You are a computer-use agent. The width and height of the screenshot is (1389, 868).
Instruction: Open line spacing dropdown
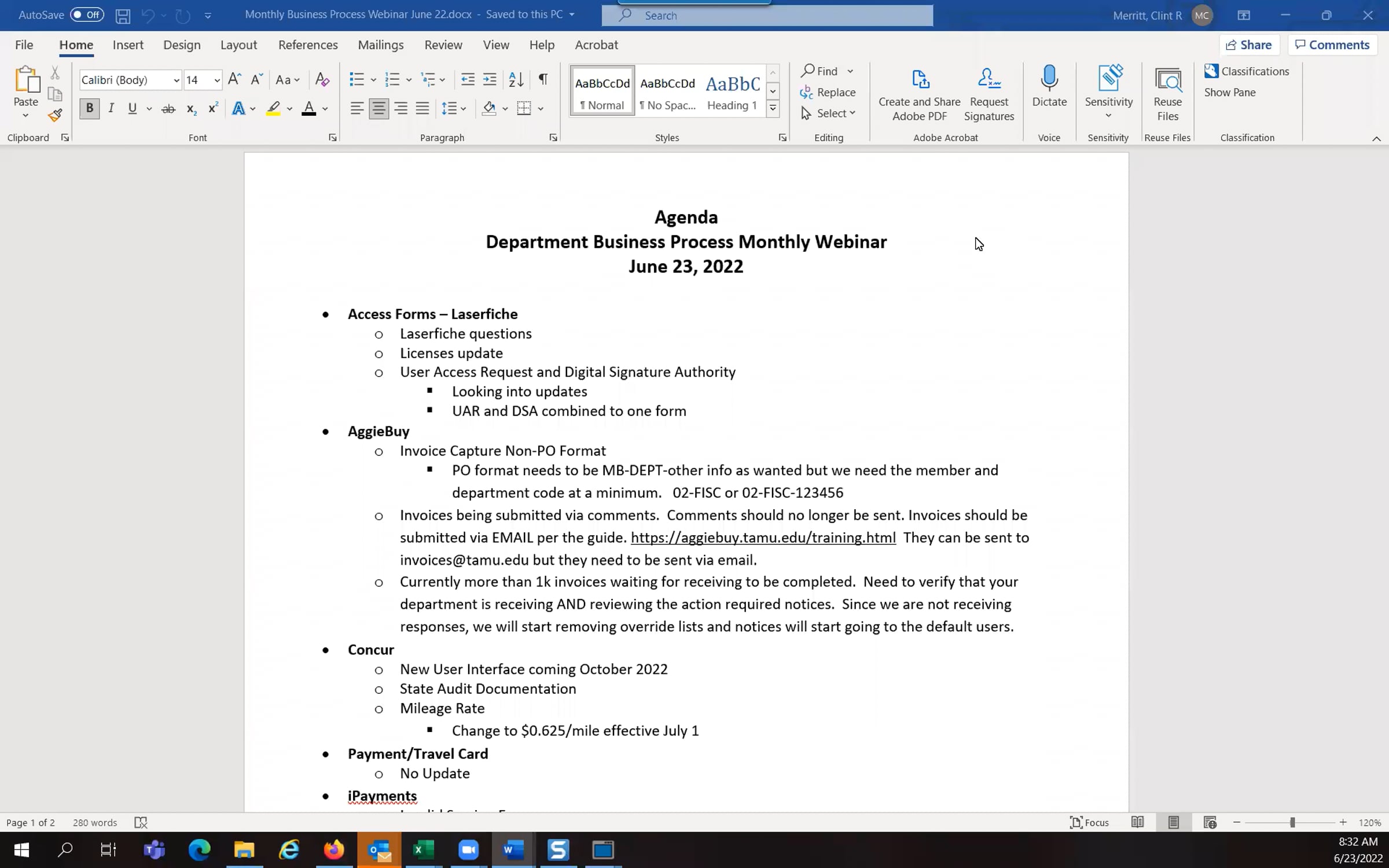click(x=454, y=108)
